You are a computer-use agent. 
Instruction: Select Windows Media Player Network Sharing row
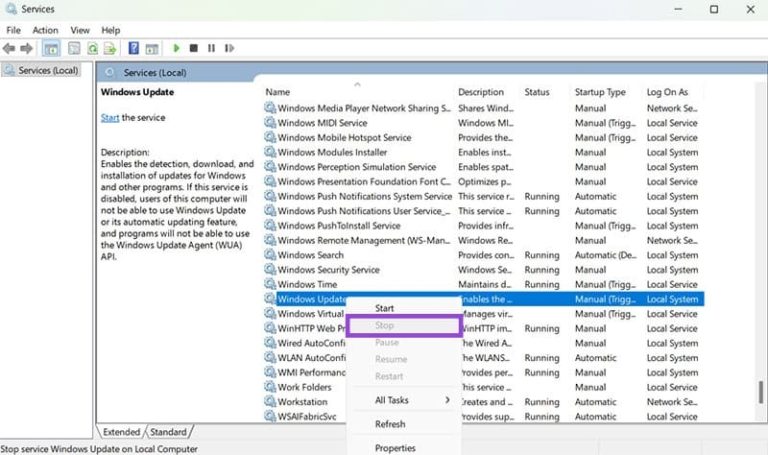[483, 108]
